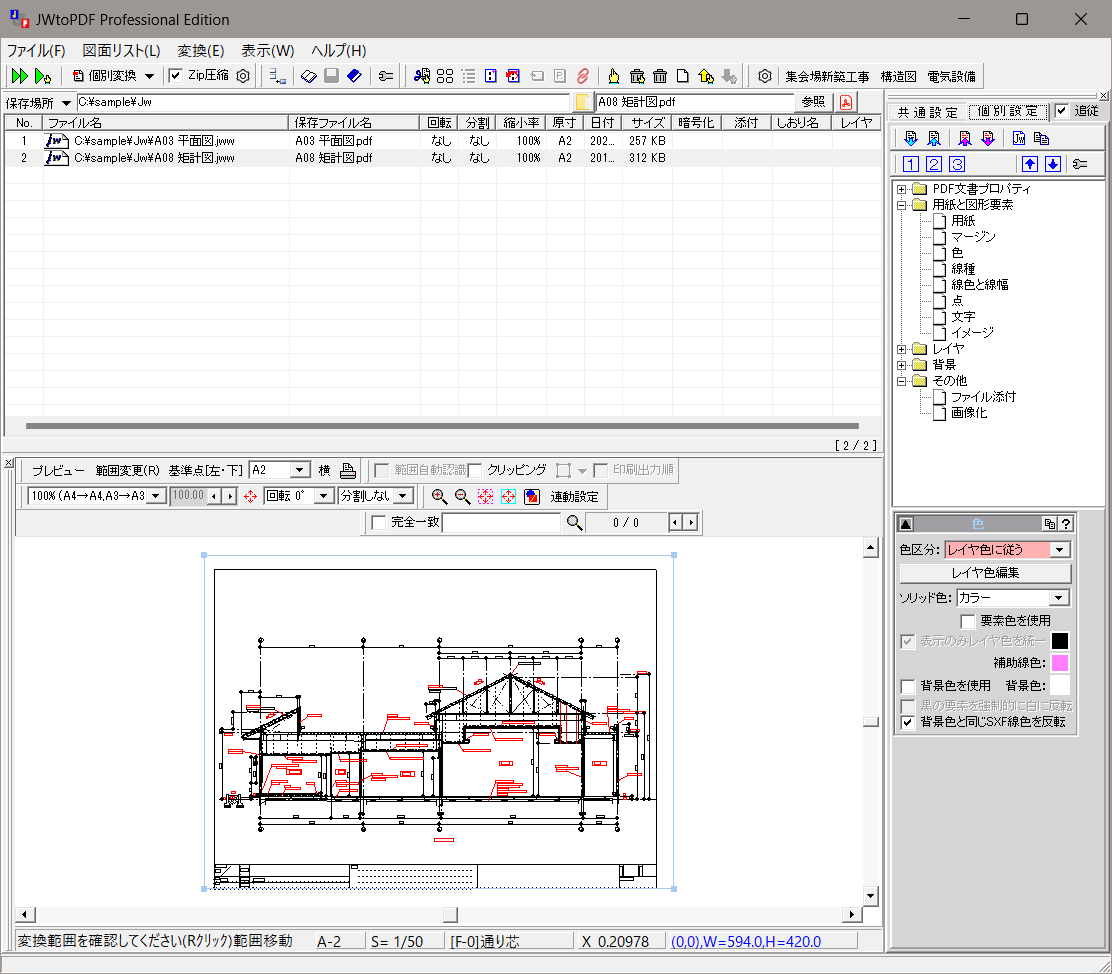The width and height of the screenshot is (1112, 974).
Task: Click the green double-arrow convert-all icon
Action: [x=19, y=76]
